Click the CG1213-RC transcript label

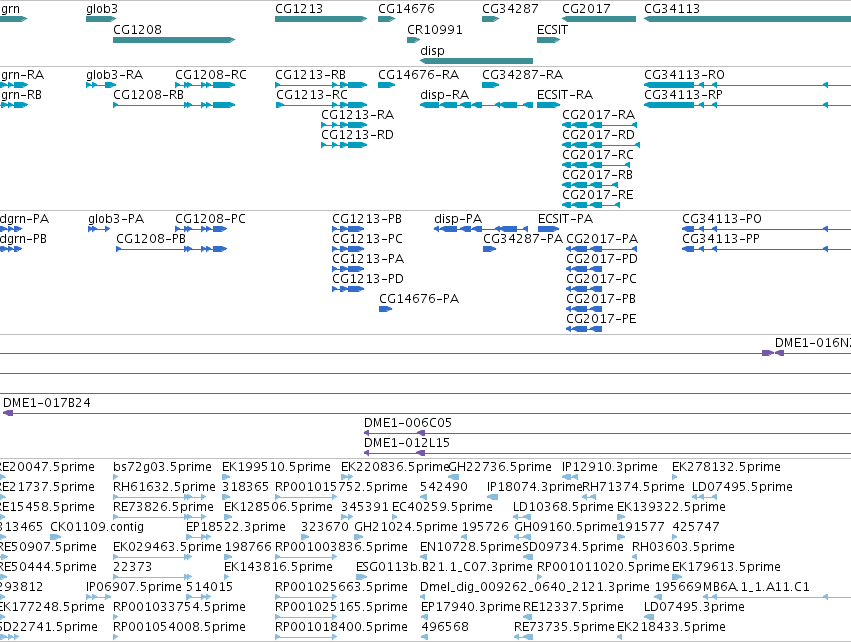point(312,94)
